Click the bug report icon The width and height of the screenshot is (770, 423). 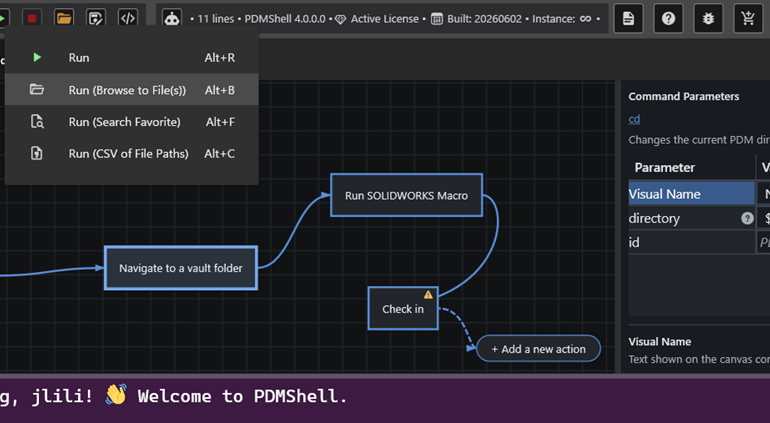click(708, 19)
